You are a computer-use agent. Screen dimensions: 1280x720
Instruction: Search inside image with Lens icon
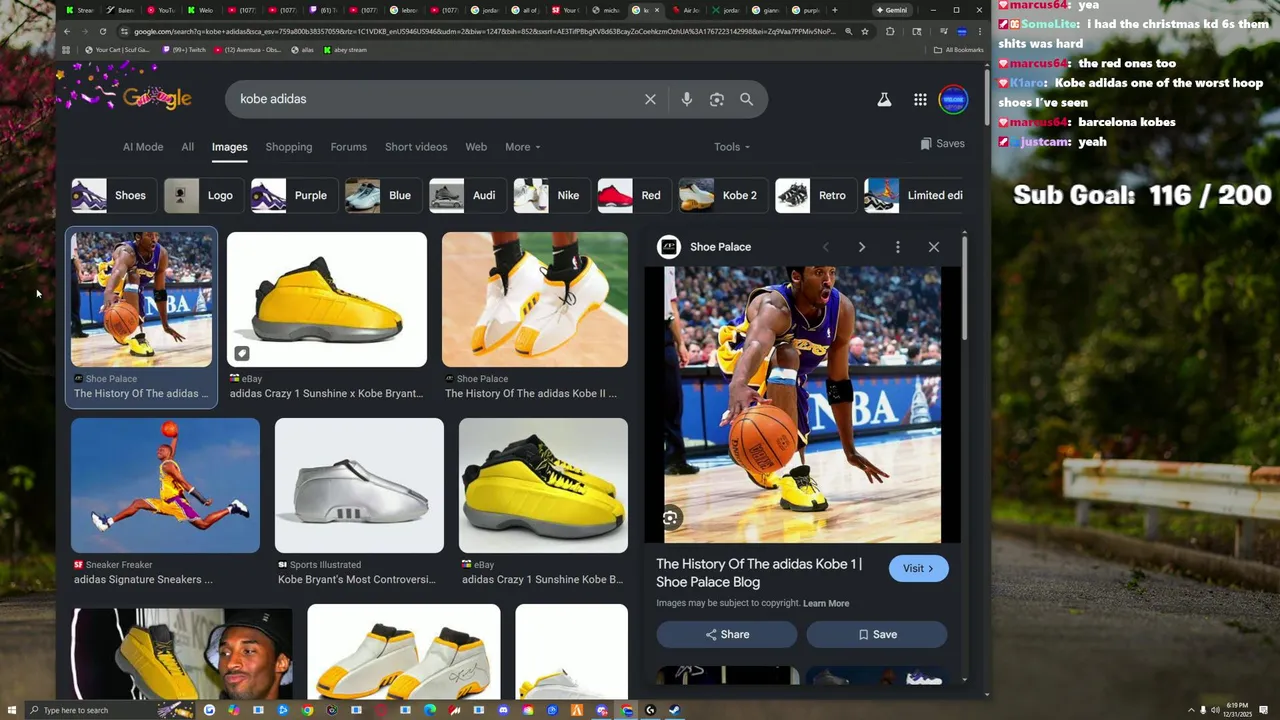671,517
